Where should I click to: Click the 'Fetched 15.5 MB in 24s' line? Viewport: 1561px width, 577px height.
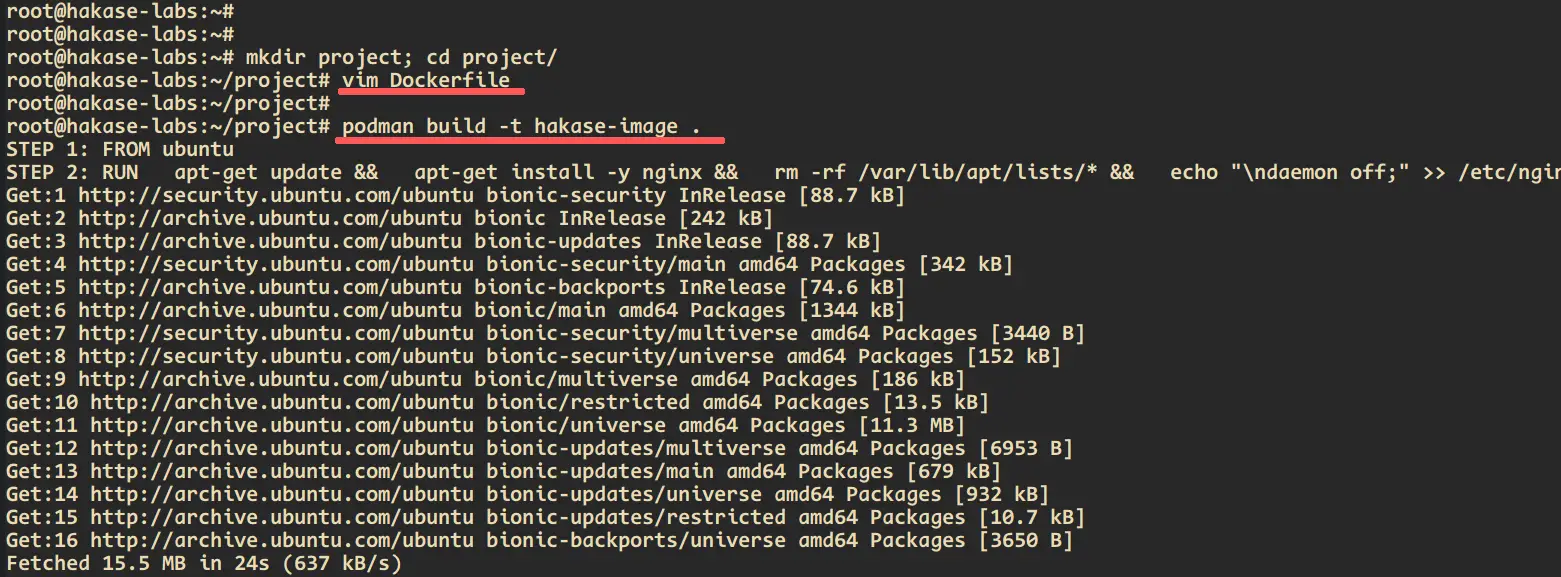click(203, 564)
